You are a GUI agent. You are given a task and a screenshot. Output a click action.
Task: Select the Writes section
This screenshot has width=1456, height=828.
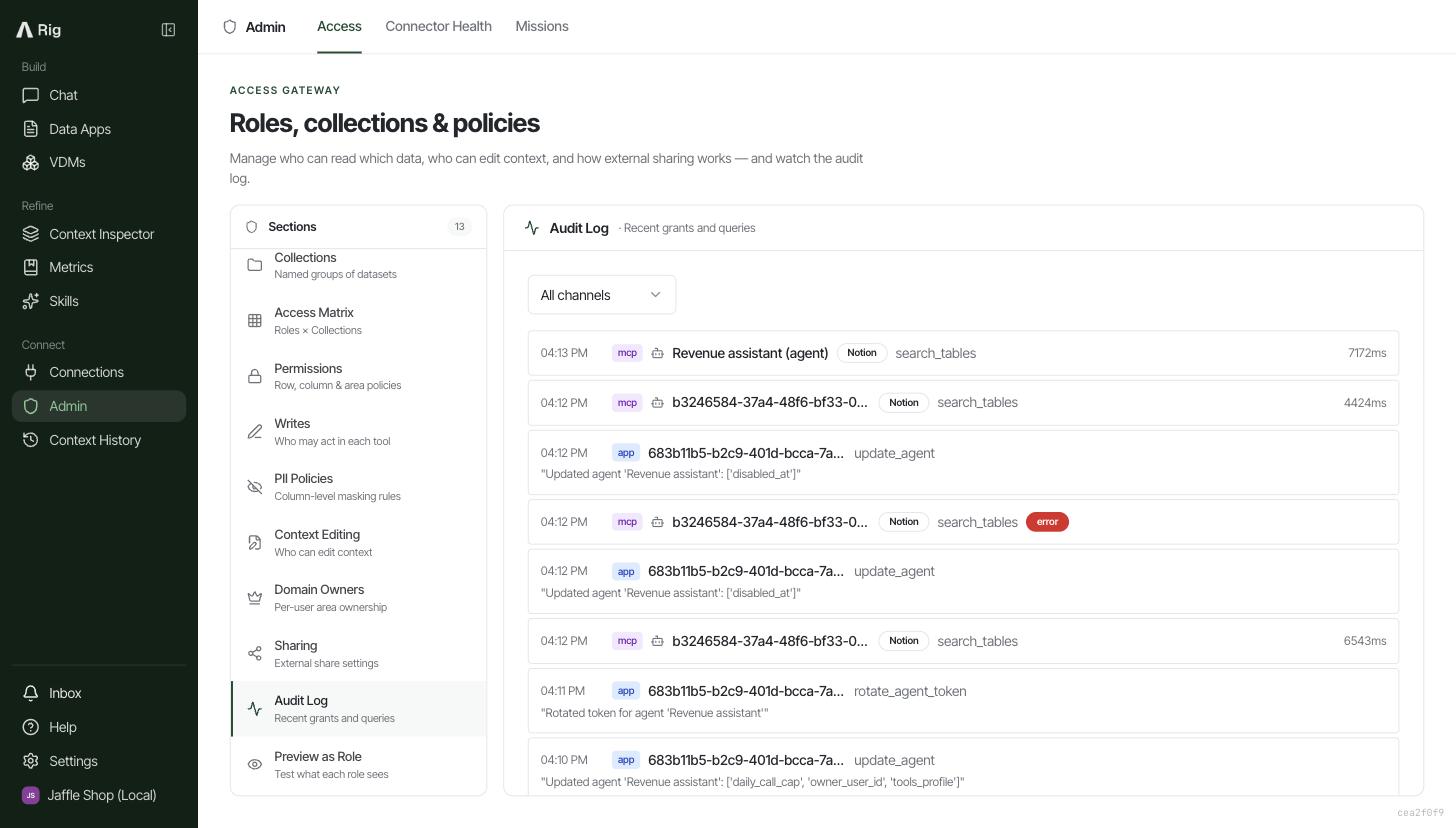point(359,432)
